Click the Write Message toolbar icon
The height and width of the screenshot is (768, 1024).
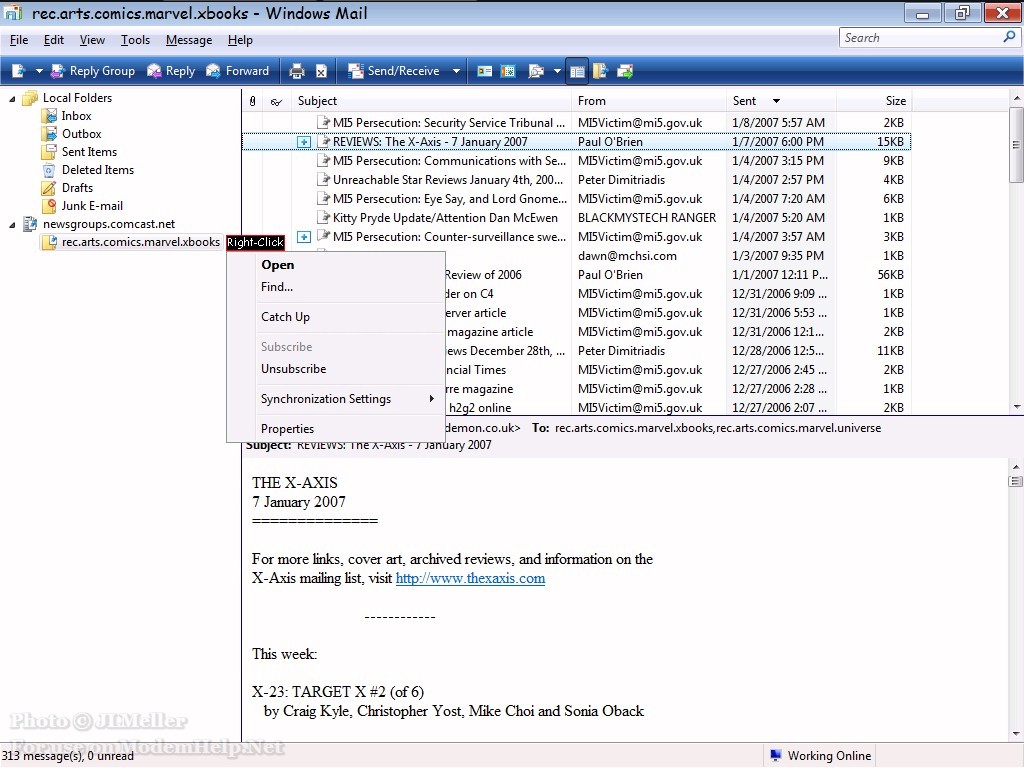tap(18, 71)
